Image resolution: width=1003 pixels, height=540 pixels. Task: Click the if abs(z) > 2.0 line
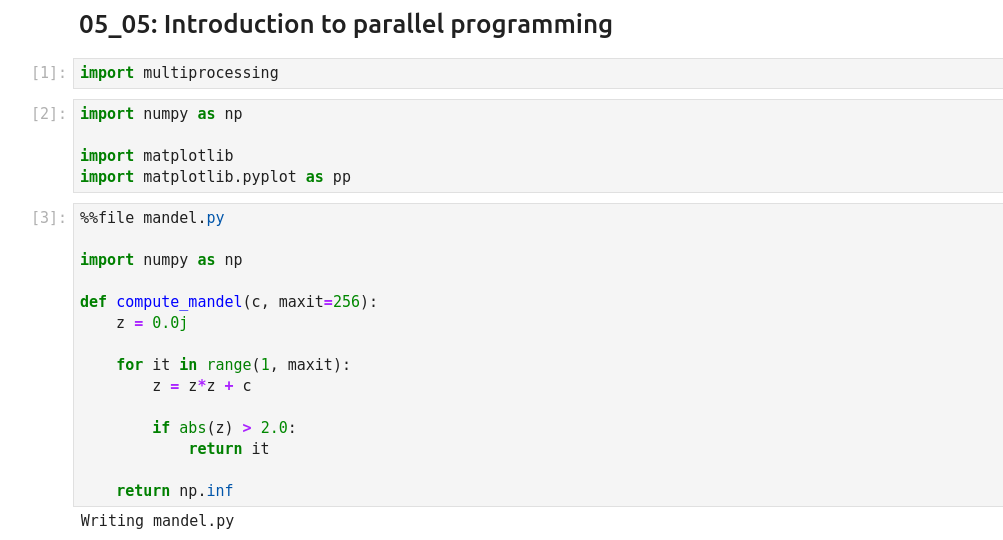(224, 428)
